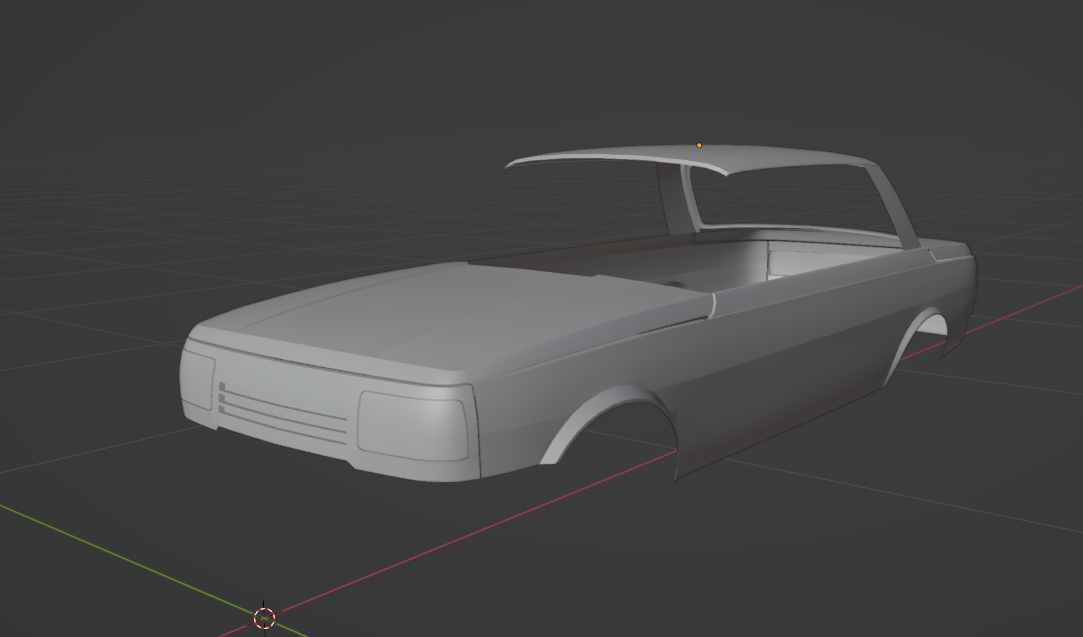
Task: Click the car's roof panel
Action: [691, 158]
